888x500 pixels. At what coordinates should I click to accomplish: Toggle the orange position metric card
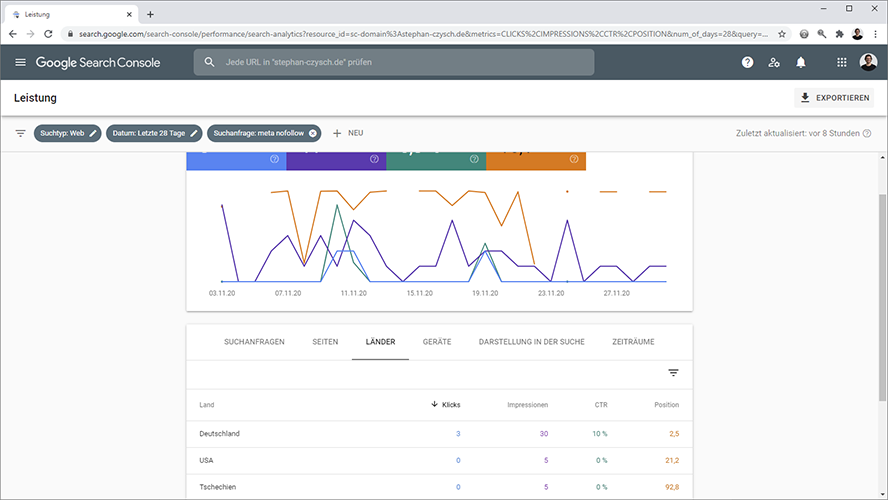[x=536, y=160]
